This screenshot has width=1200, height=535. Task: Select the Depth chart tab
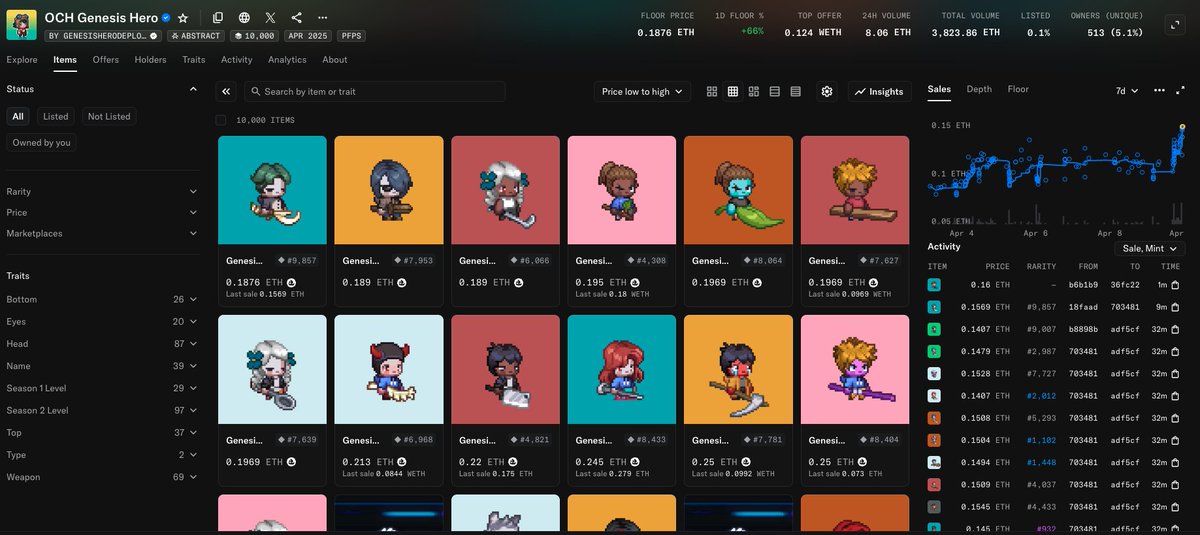click(979, 89)
